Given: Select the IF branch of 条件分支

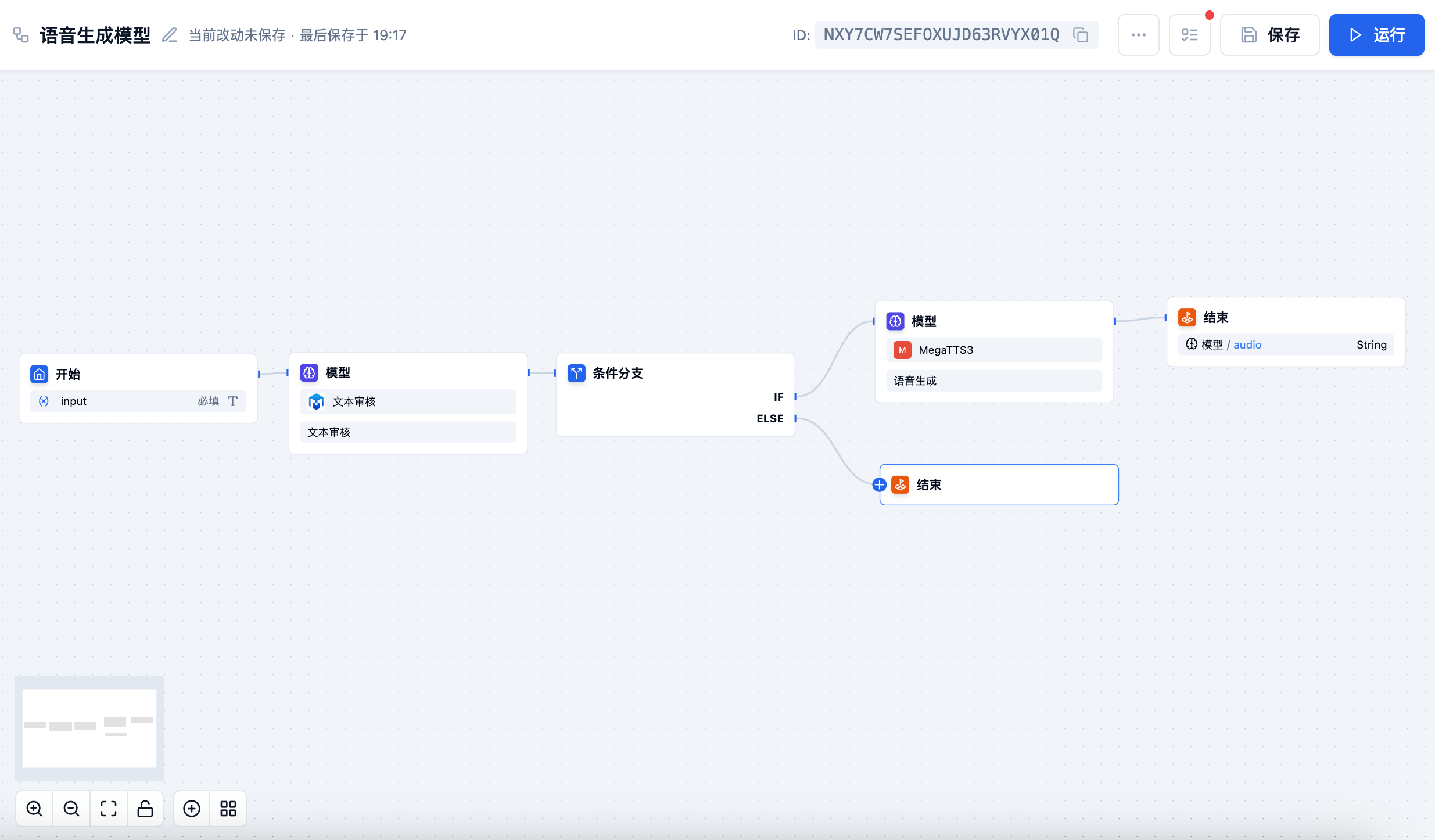Looking at the screenshot, I should point(779,397).
